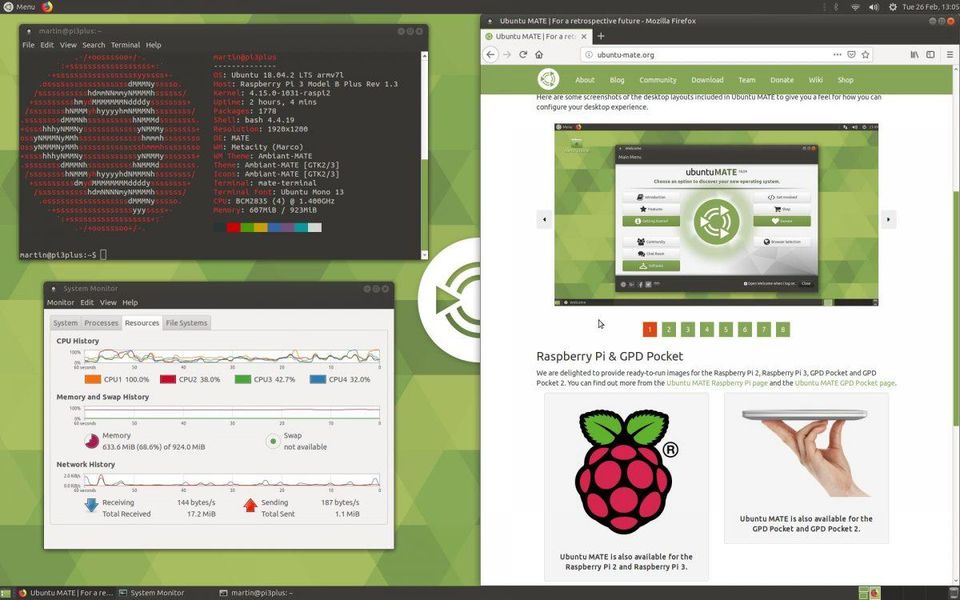The height and width of the screenshot is (600, 960).
Task: Open System Monitor's Monitor menu
Action: [x=61, y=302]
